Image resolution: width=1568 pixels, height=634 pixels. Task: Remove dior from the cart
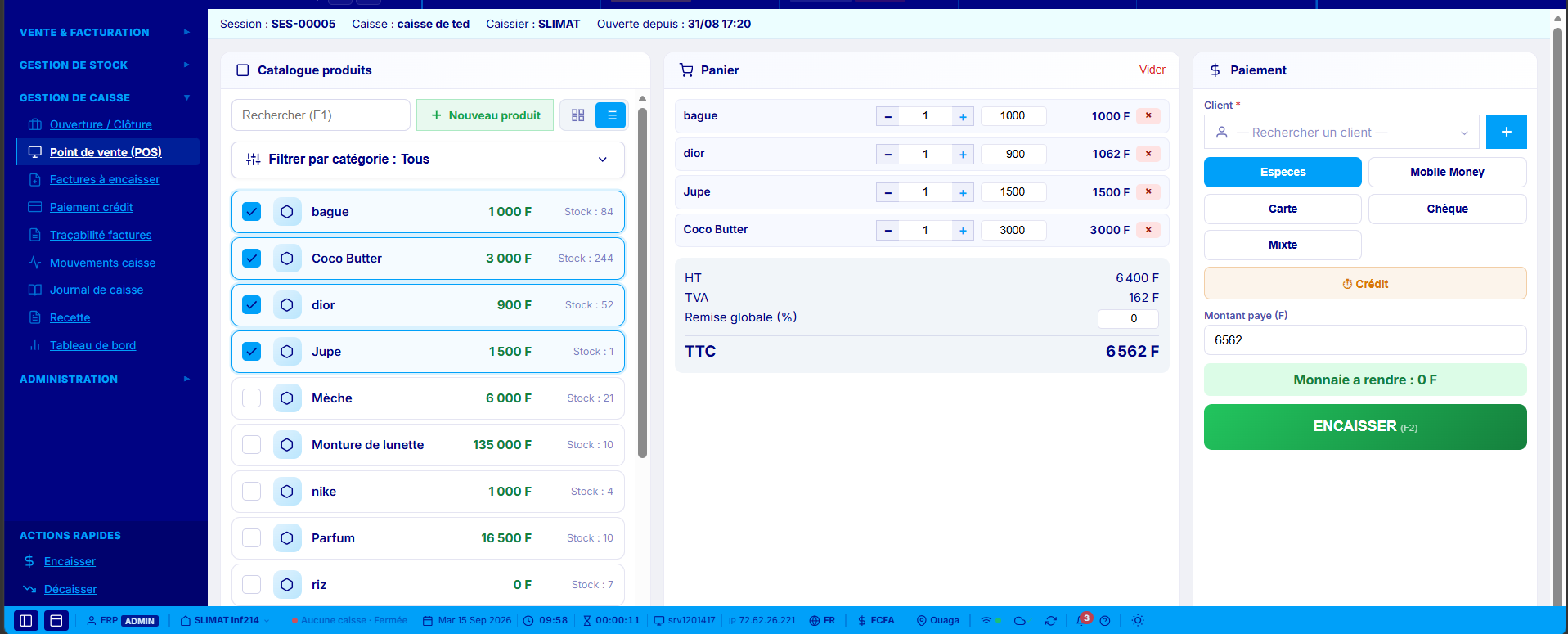[x=1148, y=154]
